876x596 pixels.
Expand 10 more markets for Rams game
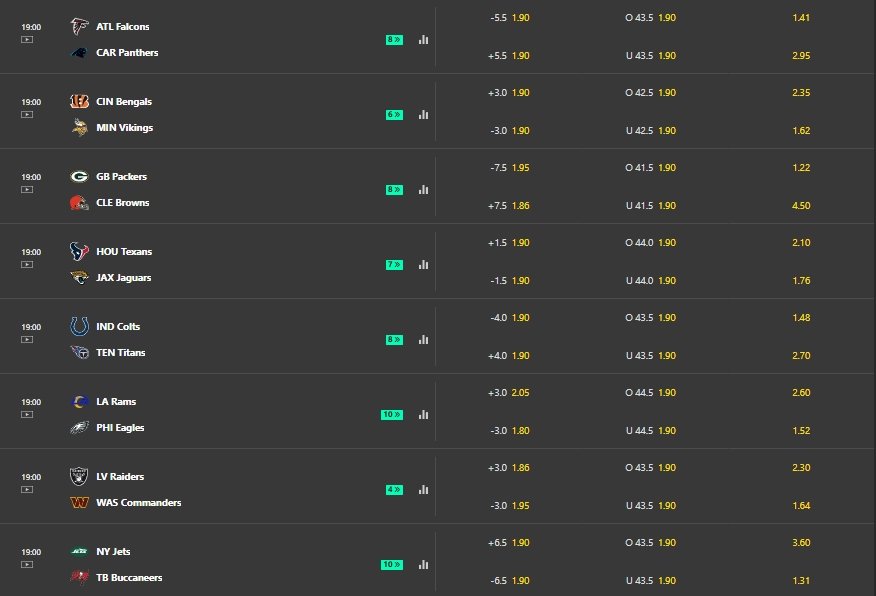tap(392, 414)
